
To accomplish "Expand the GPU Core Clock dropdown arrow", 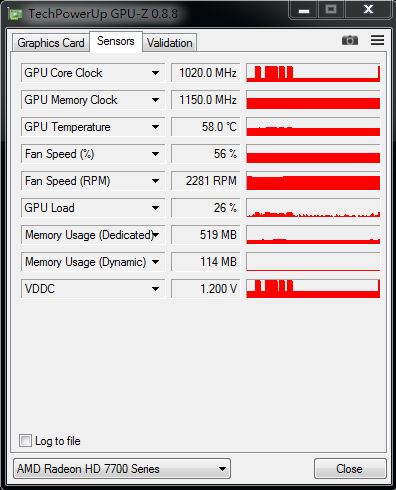I will click(x=155, y=73).
